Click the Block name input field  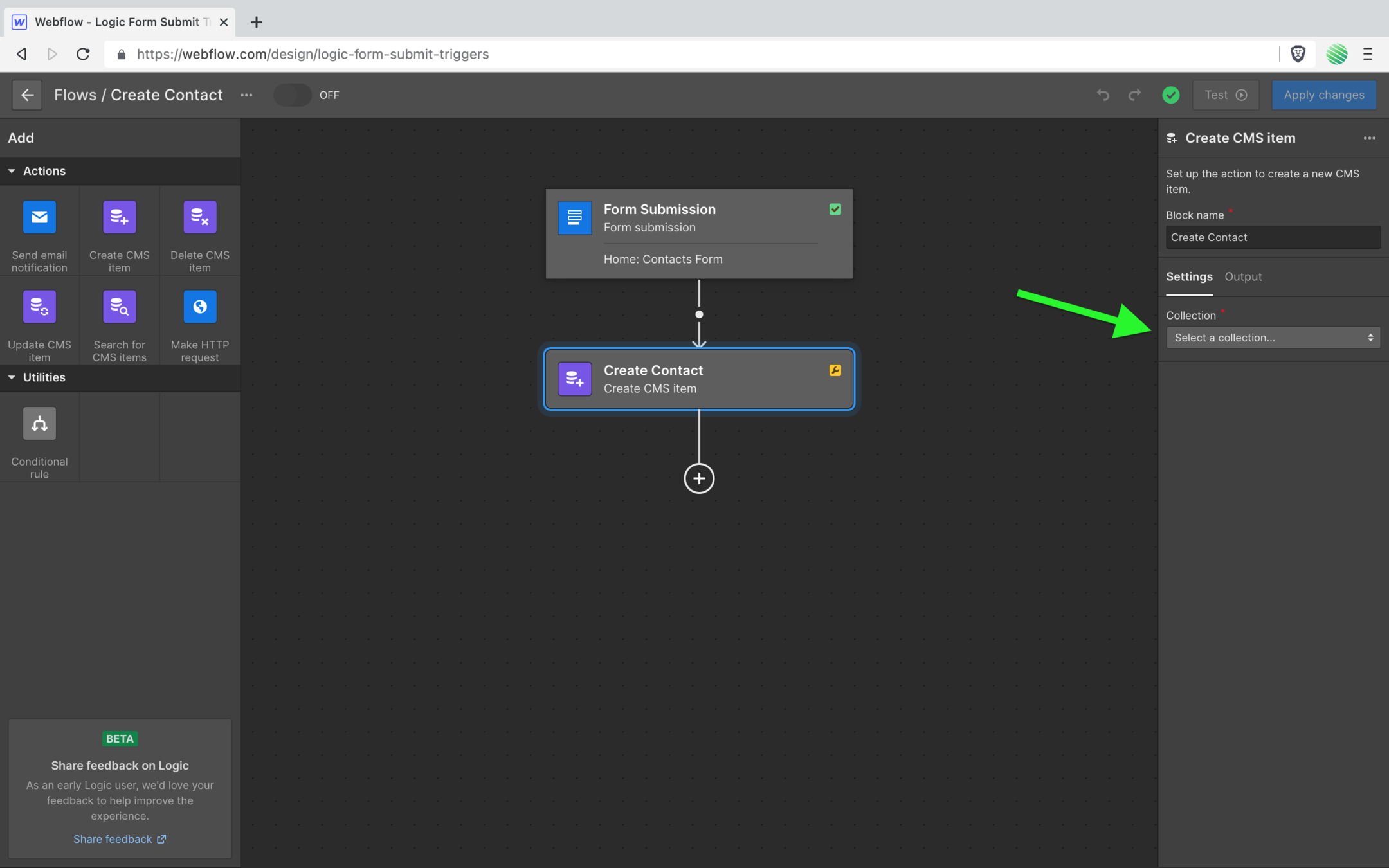pyautogui.click(x=1273, y=237)
